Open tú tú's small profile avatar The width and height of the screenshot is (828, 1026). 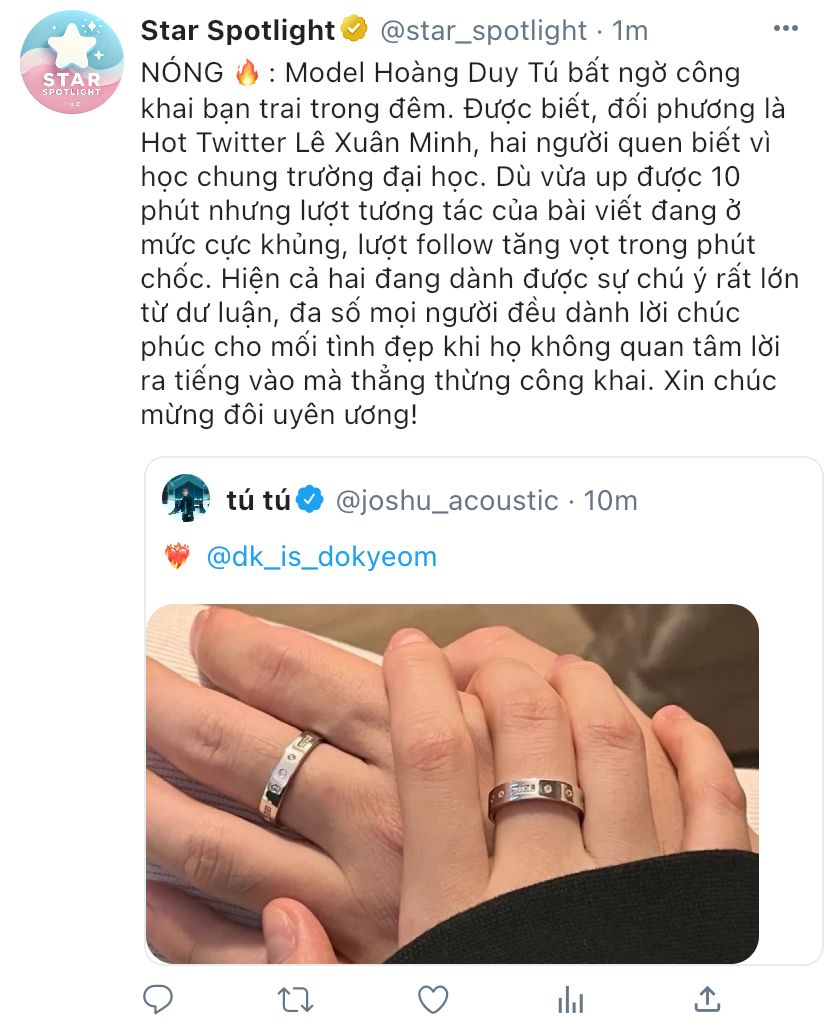pyautogui.click(x=186, y=499)
